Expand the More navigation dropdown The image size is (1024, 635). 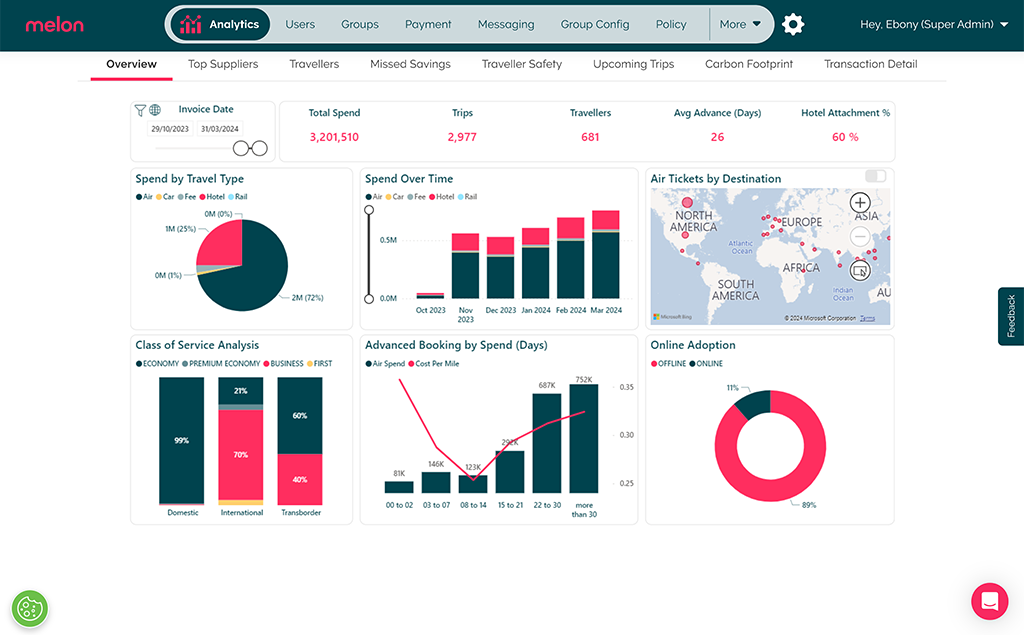coord(740,25)
